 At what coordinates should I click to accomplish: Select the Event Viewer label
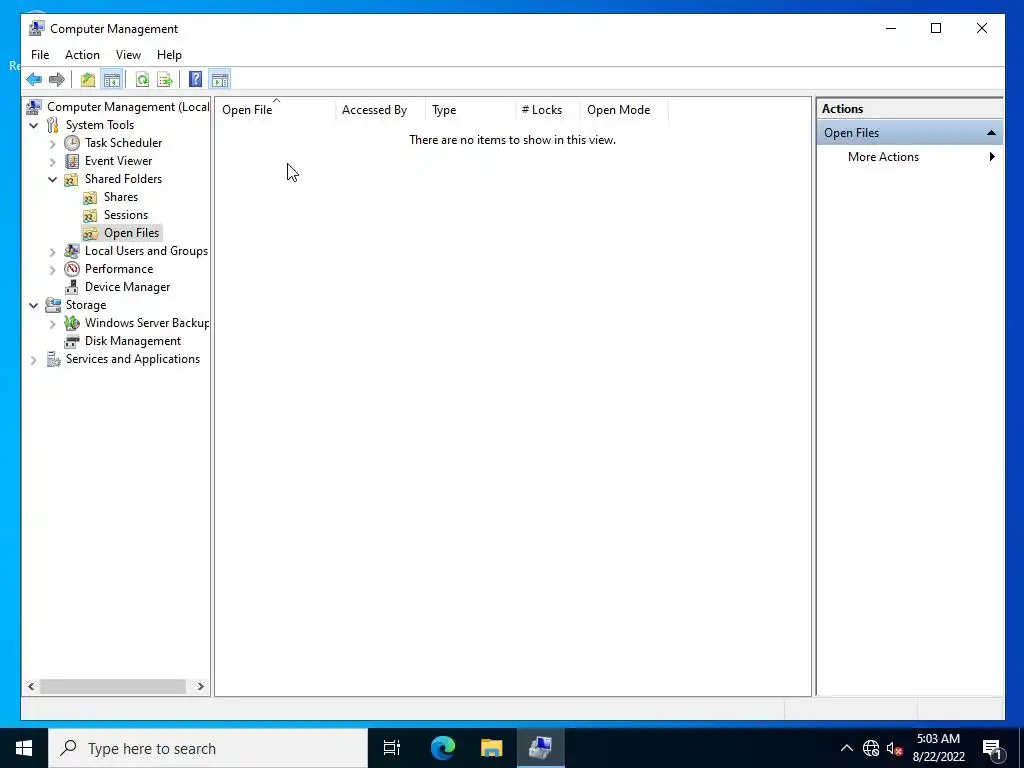pos(118,161)
